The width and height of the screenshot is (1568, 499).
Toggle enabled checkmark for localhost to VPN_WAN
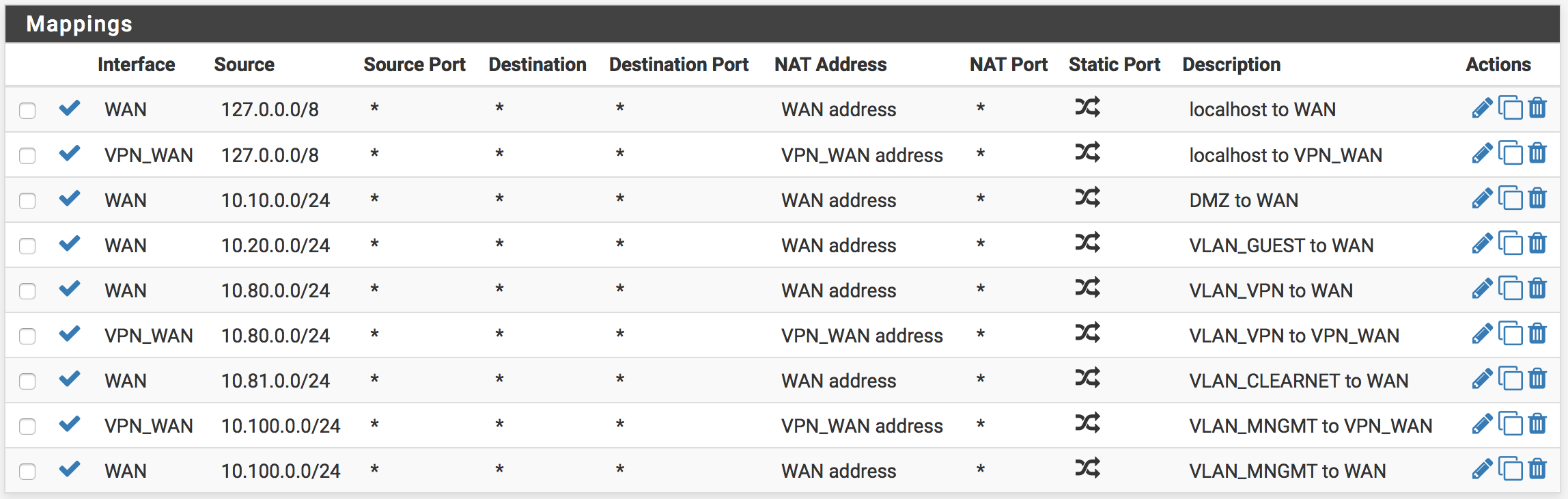(x=70, y=153)
